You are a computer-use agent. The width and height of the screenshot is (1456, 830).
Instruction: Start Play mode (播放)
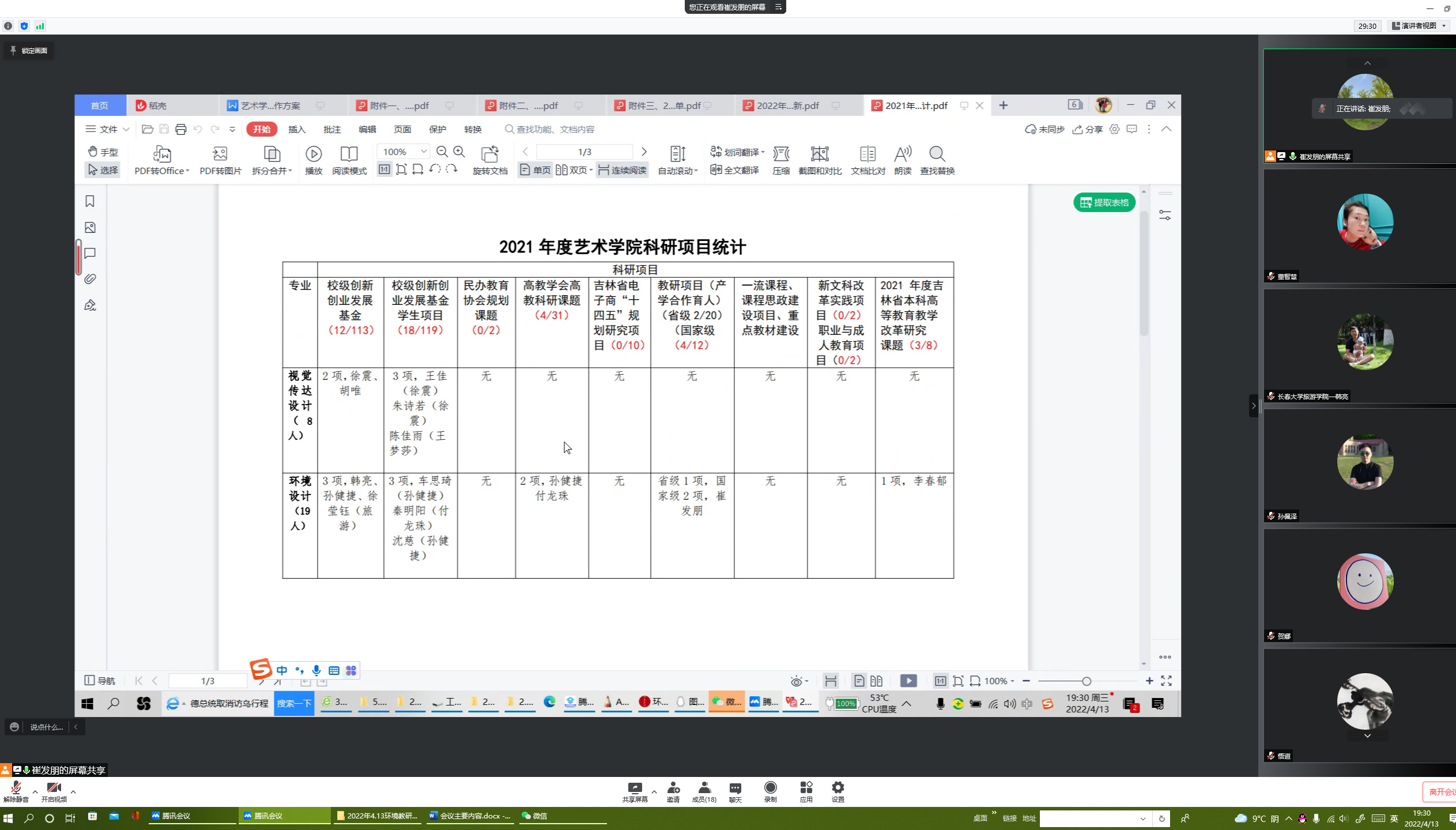click(314, 160)
